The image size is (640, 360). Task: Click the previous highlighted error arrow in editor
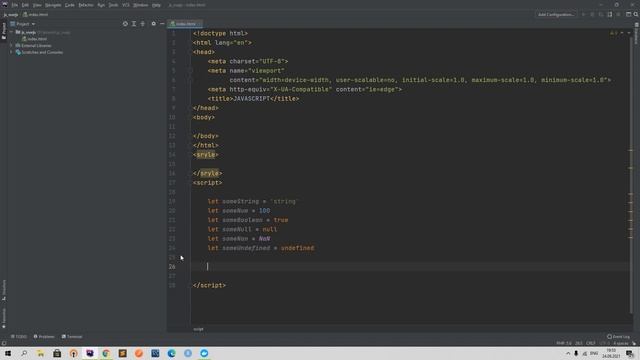pyautogui.click(x=622, y=33)
